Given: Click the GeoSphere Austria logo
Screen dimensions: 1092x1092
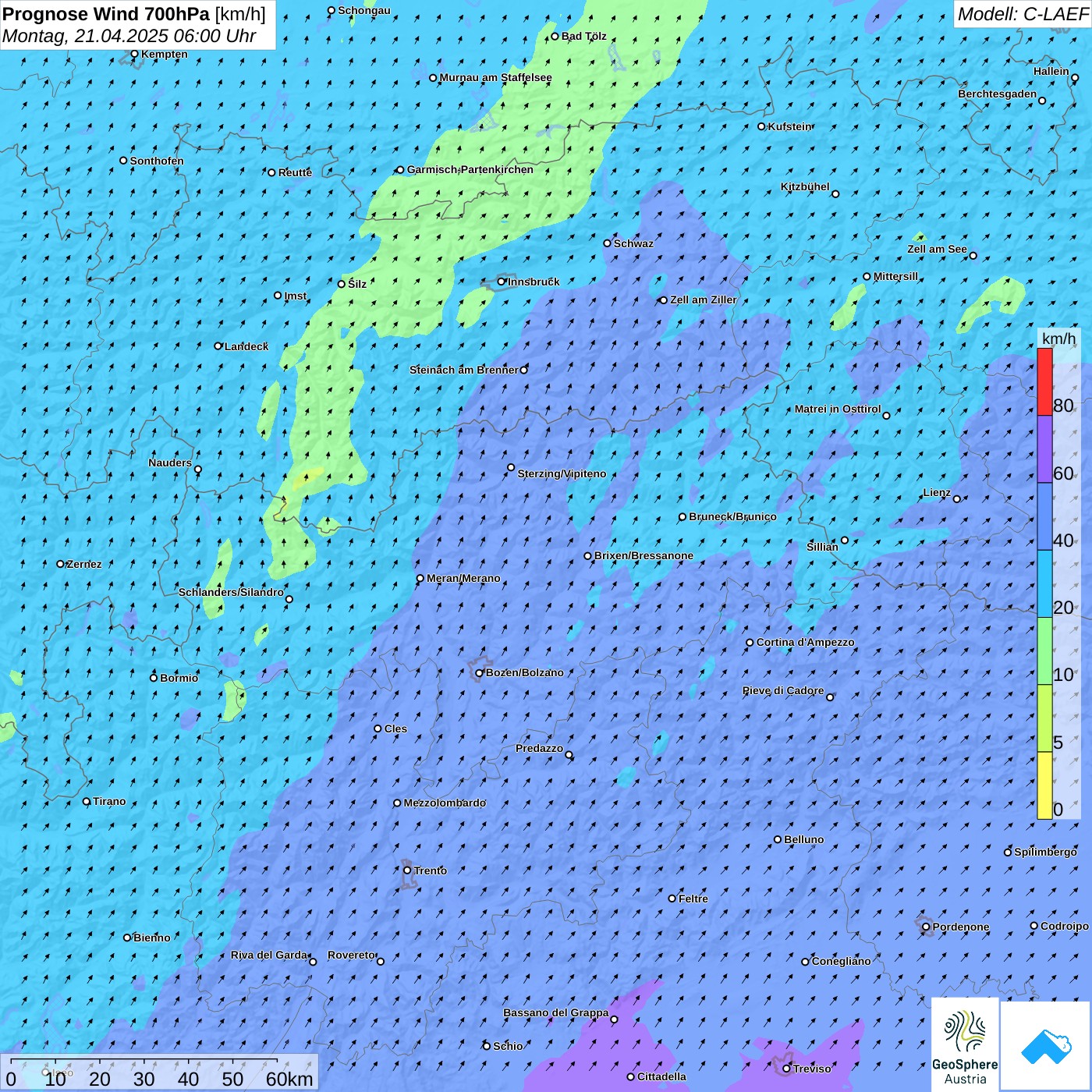Looking at the screenshot, I should pos(965,1044).
